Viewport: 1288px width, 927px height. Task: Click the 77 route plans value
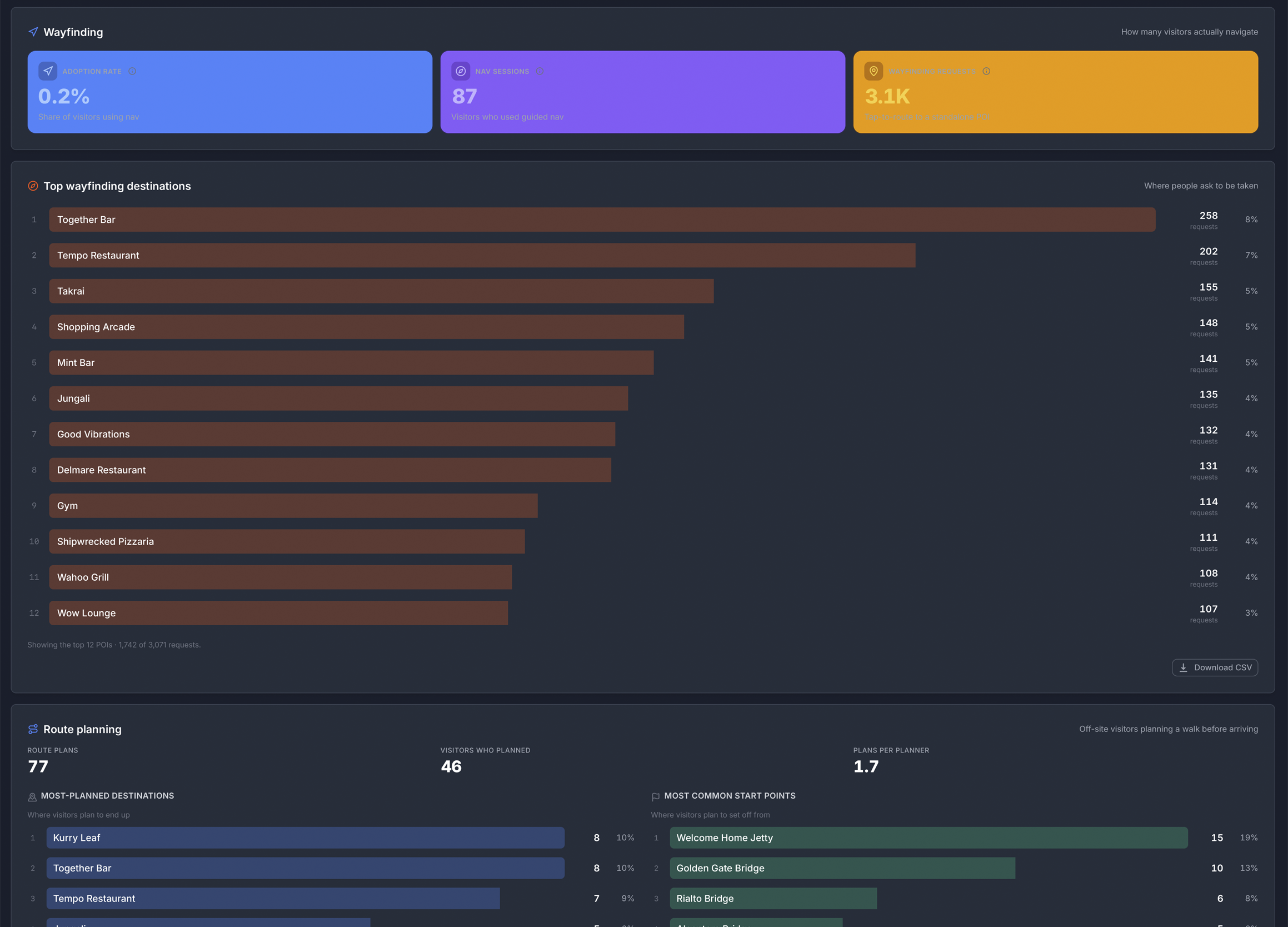(x=38, y=766)
